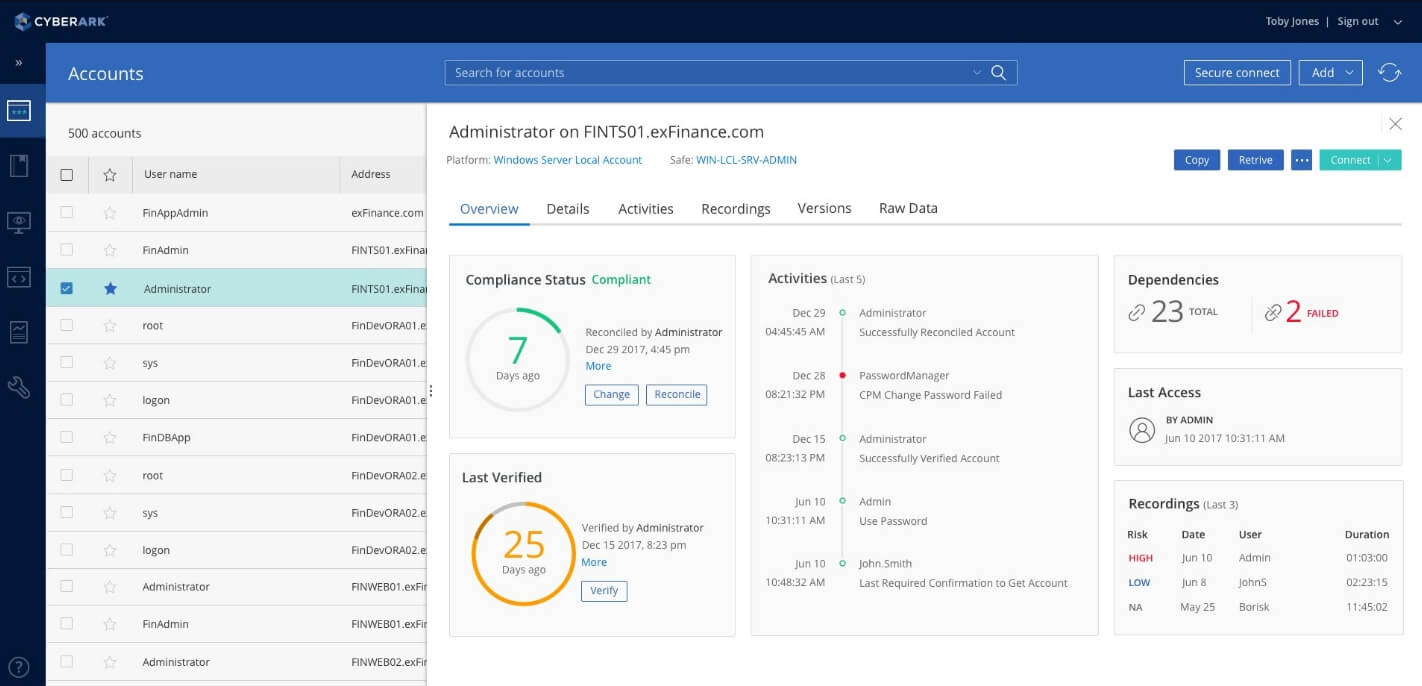Click the refresh accounts icon

1389,72
